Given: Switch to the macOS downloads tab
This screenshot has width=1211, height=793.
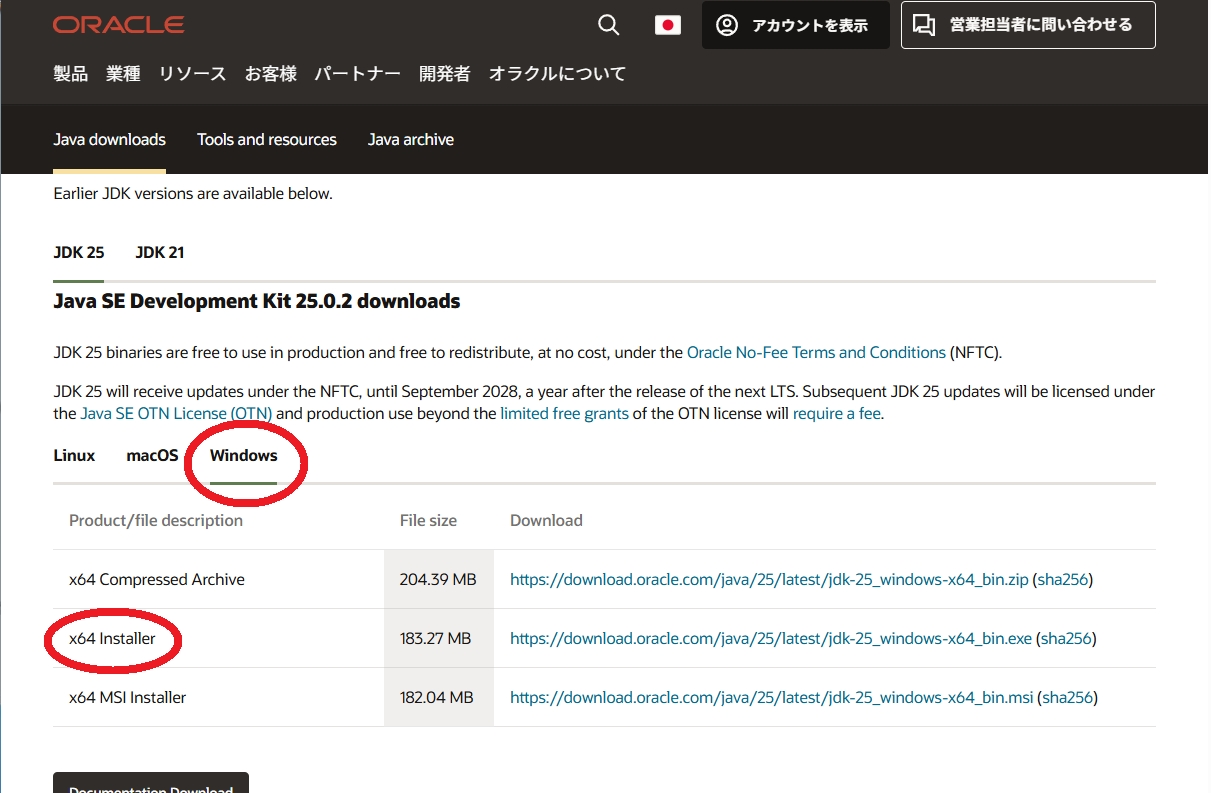Looking at the screenshot, I should [x=152, y=455].
